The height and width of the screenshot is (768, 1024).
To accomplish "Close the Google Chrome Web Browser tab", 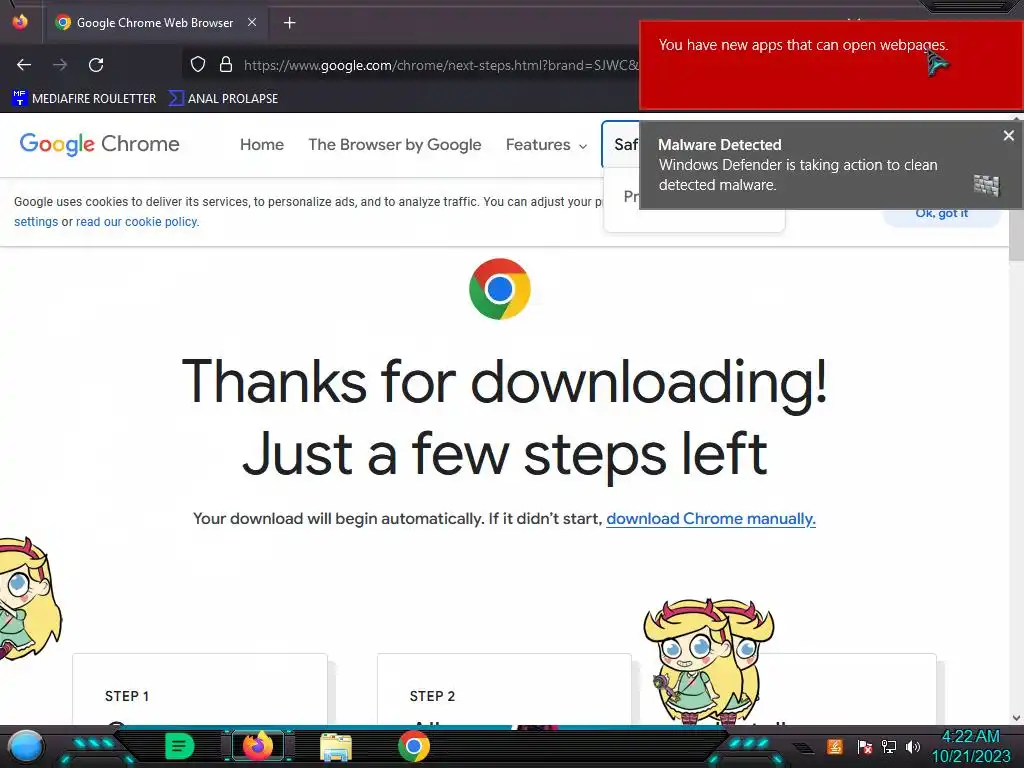I will pos(252,22).
